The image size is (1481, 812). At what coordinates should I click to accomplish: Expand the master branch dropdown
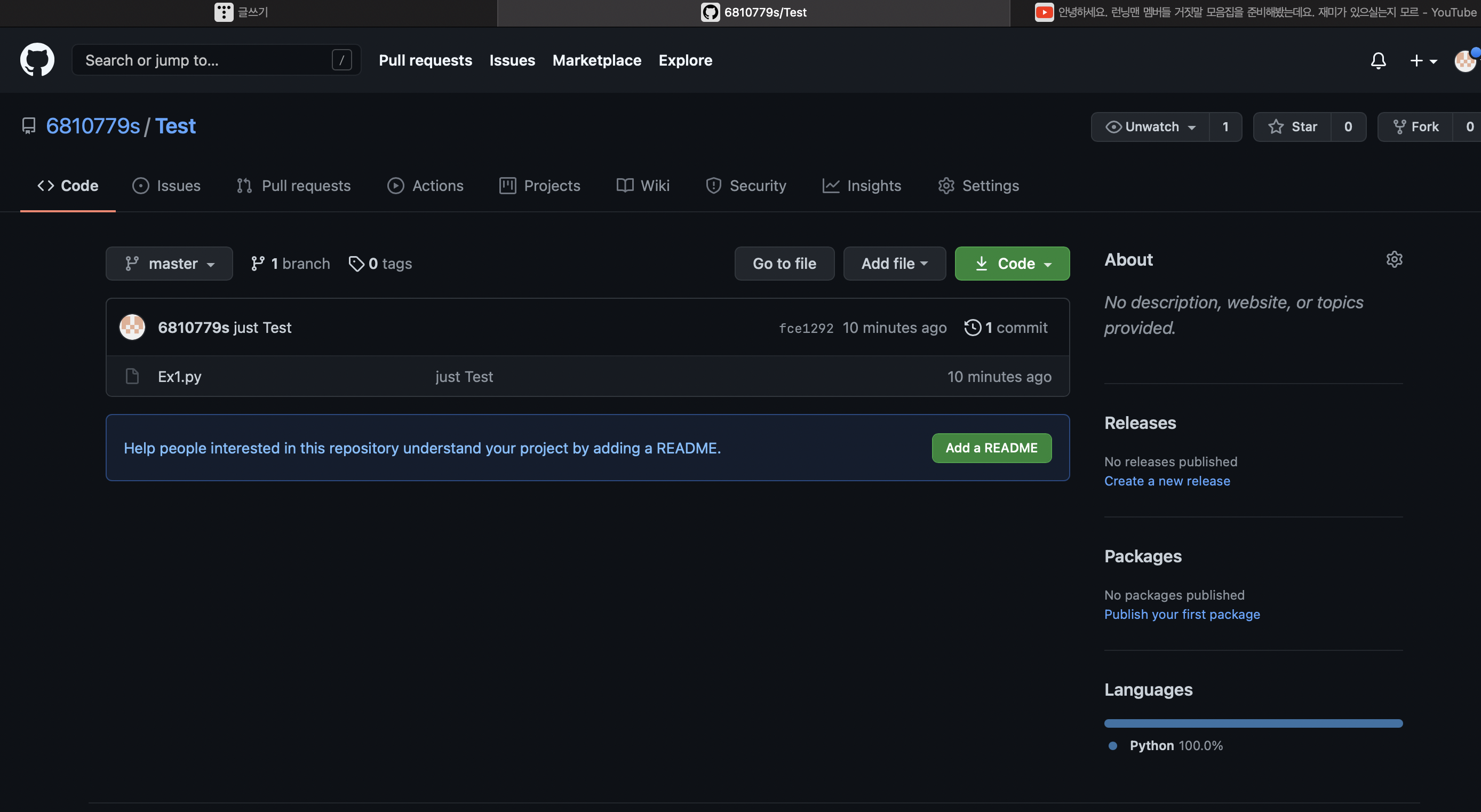coord(169,264)
